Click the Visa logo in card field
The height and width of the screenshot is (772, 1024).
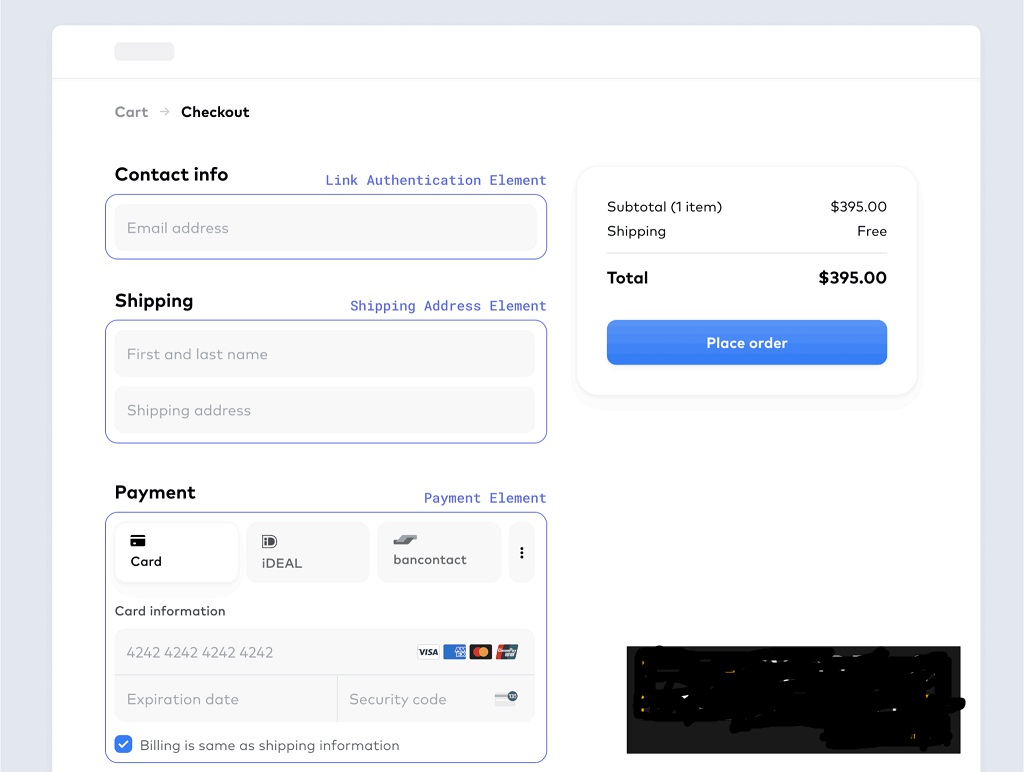(428, 652)
